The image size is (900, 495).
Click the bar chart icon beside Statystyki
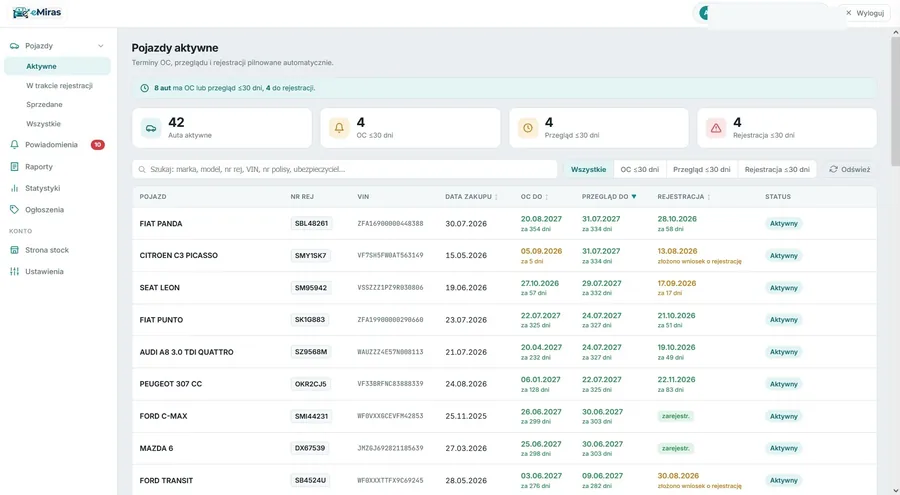click(14, 188)
